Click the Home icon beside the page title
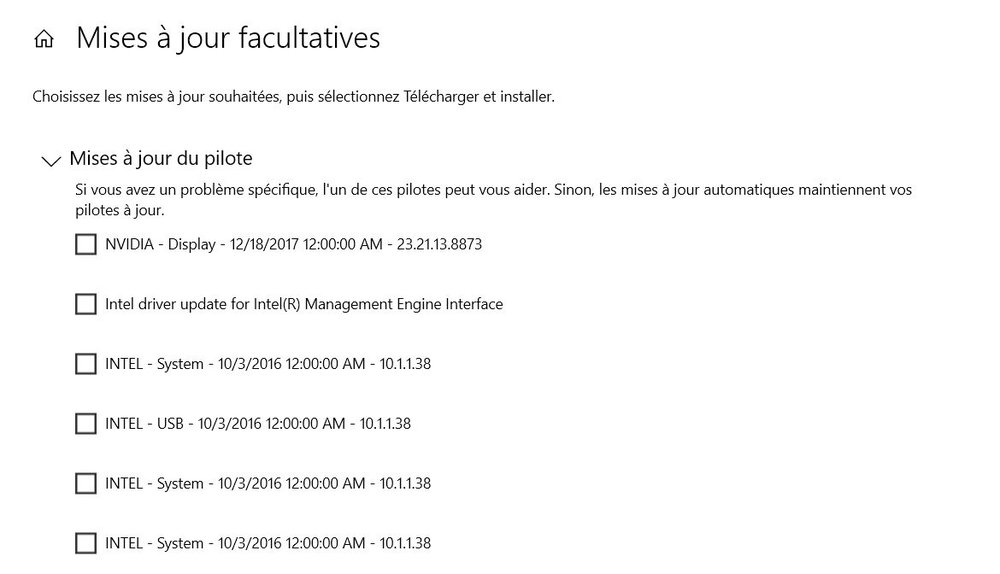 pos(43,39)
